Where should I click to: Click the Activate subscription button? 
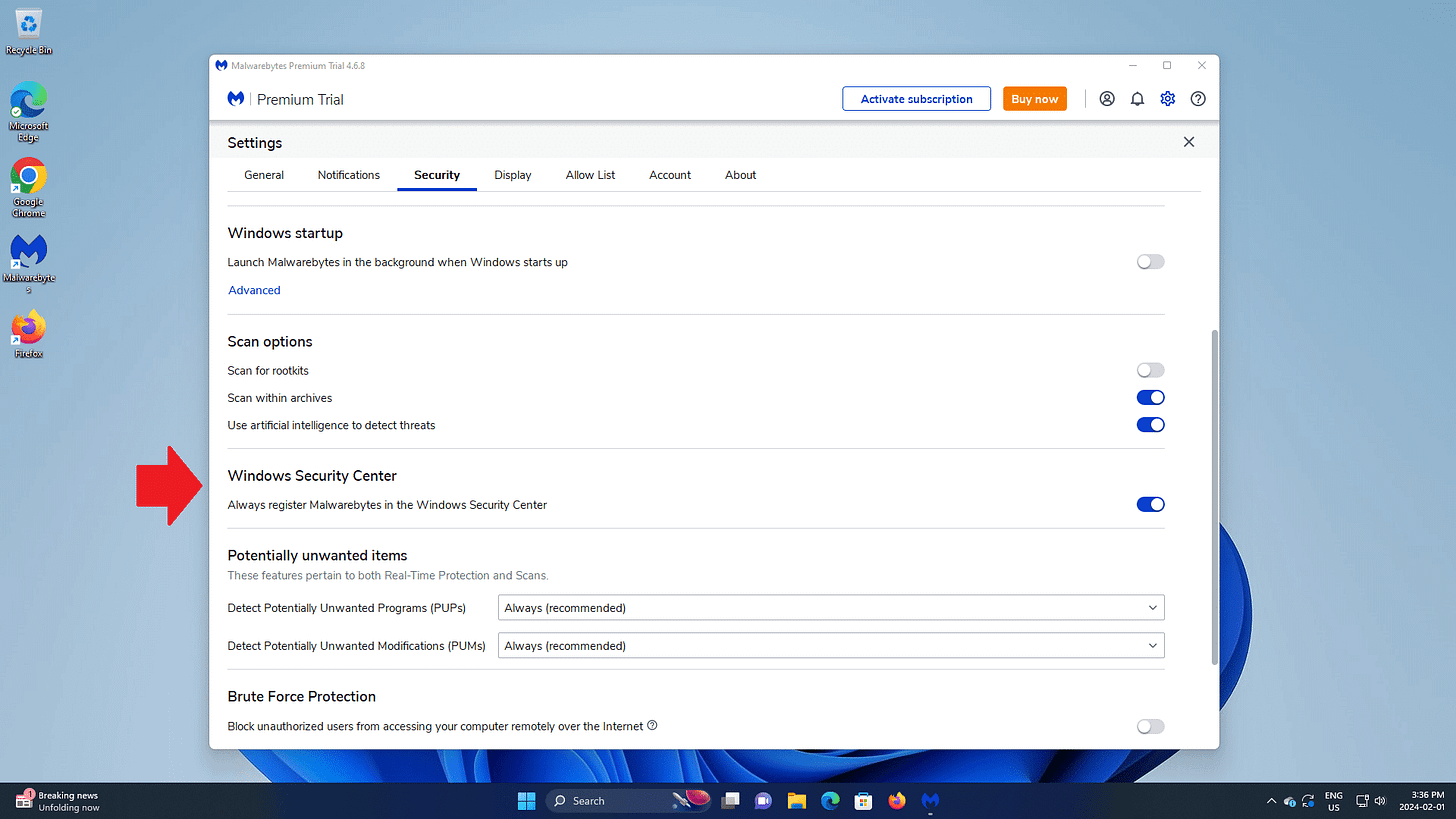pyautogui.click(x=915, y=98)
